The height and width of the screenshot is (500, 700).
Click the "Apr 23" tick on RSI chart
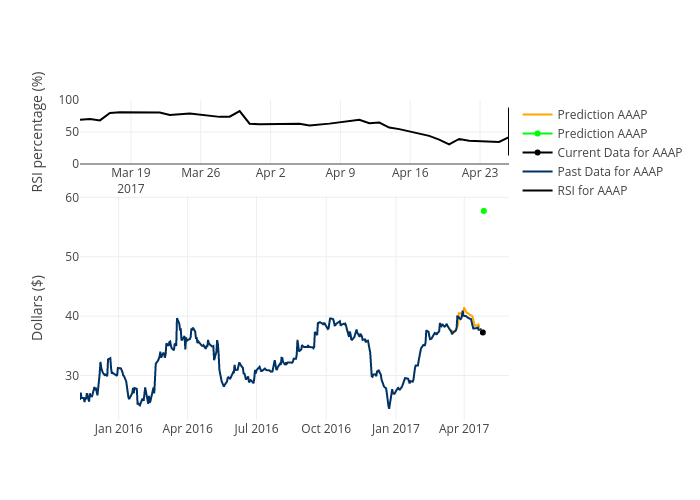(x=480, y=173)
